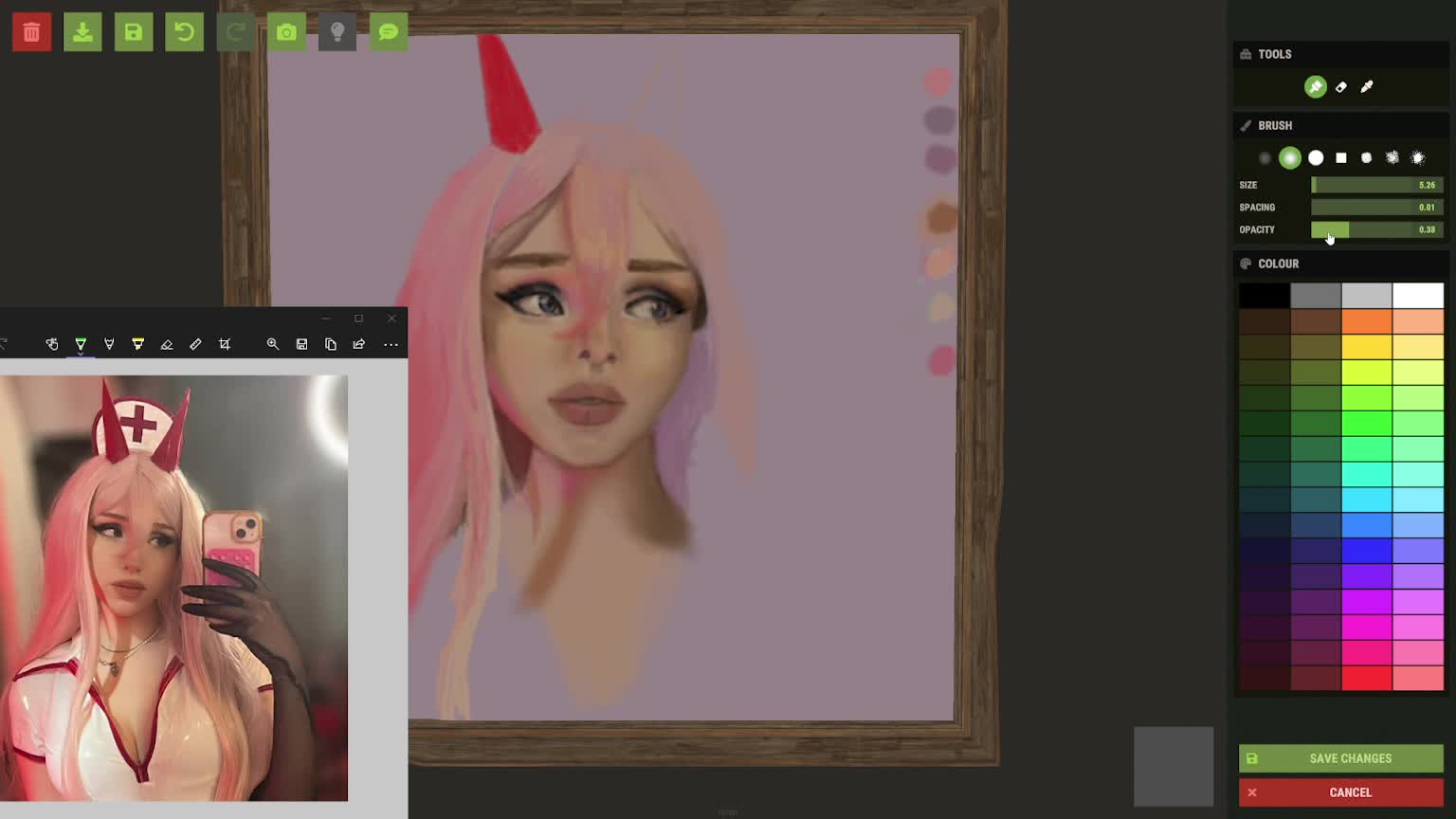Pick the bright green colour swatch
1456x819 pixels.
point(1367,423)
